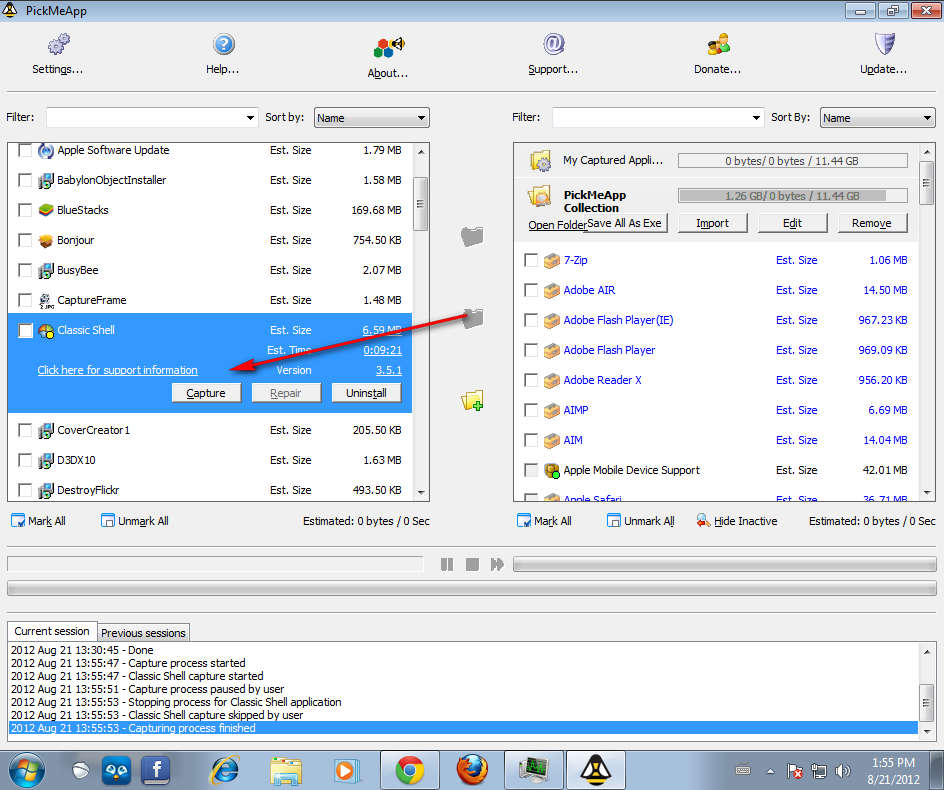This screenshot has height=790, width=944.
Task: Click the Update shield icon
Action: tap(883, 45)
